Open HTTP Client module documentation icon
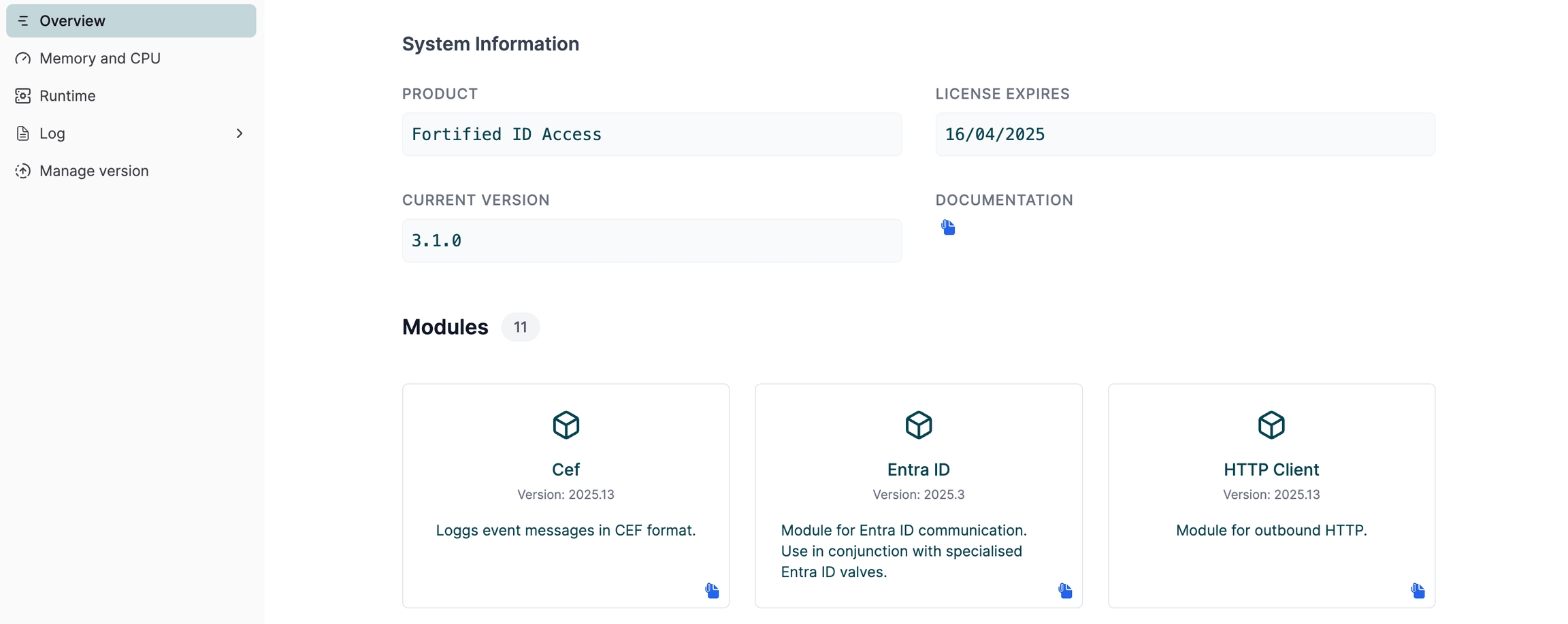 (x=1418, y=591)
